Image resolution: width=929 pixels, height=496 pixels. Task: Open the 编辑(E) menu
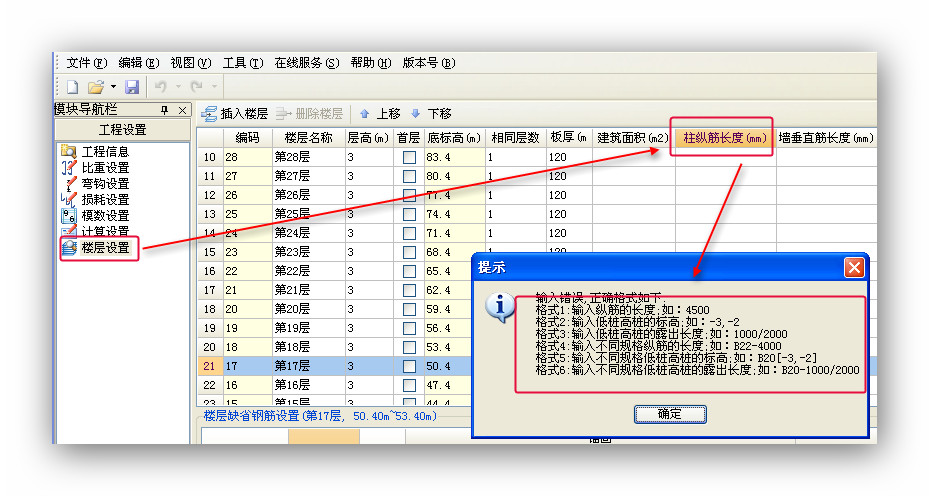(x=139, y=63)
